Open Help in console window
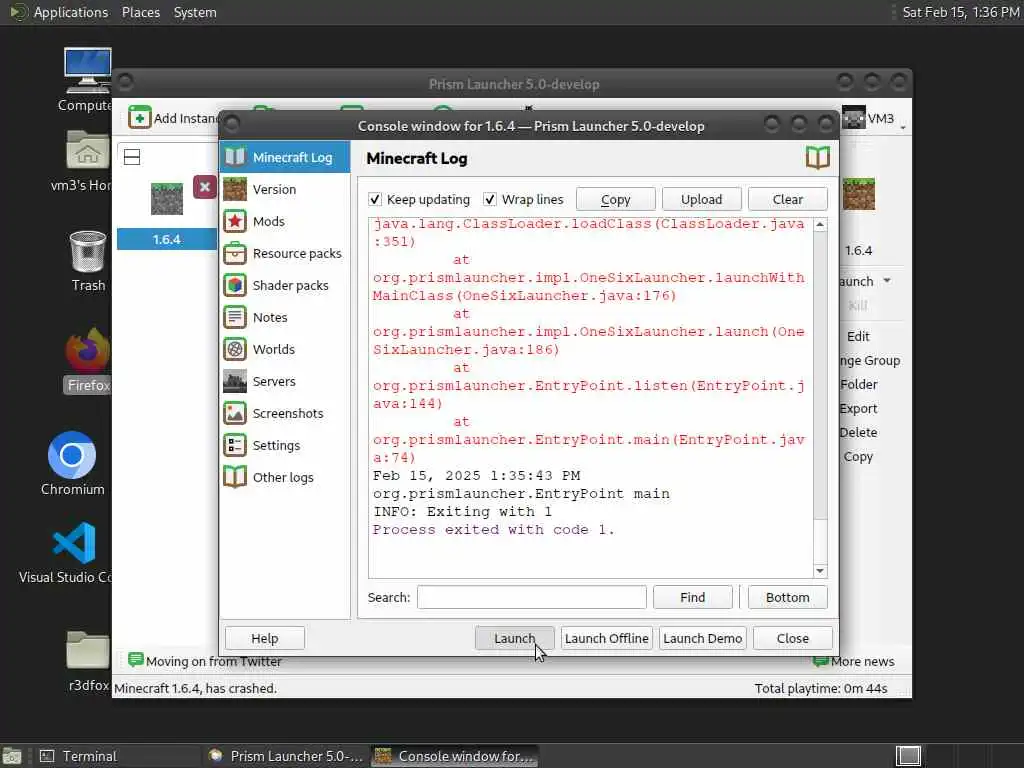Screen dimensions: 1024x768 click(264, 638)
